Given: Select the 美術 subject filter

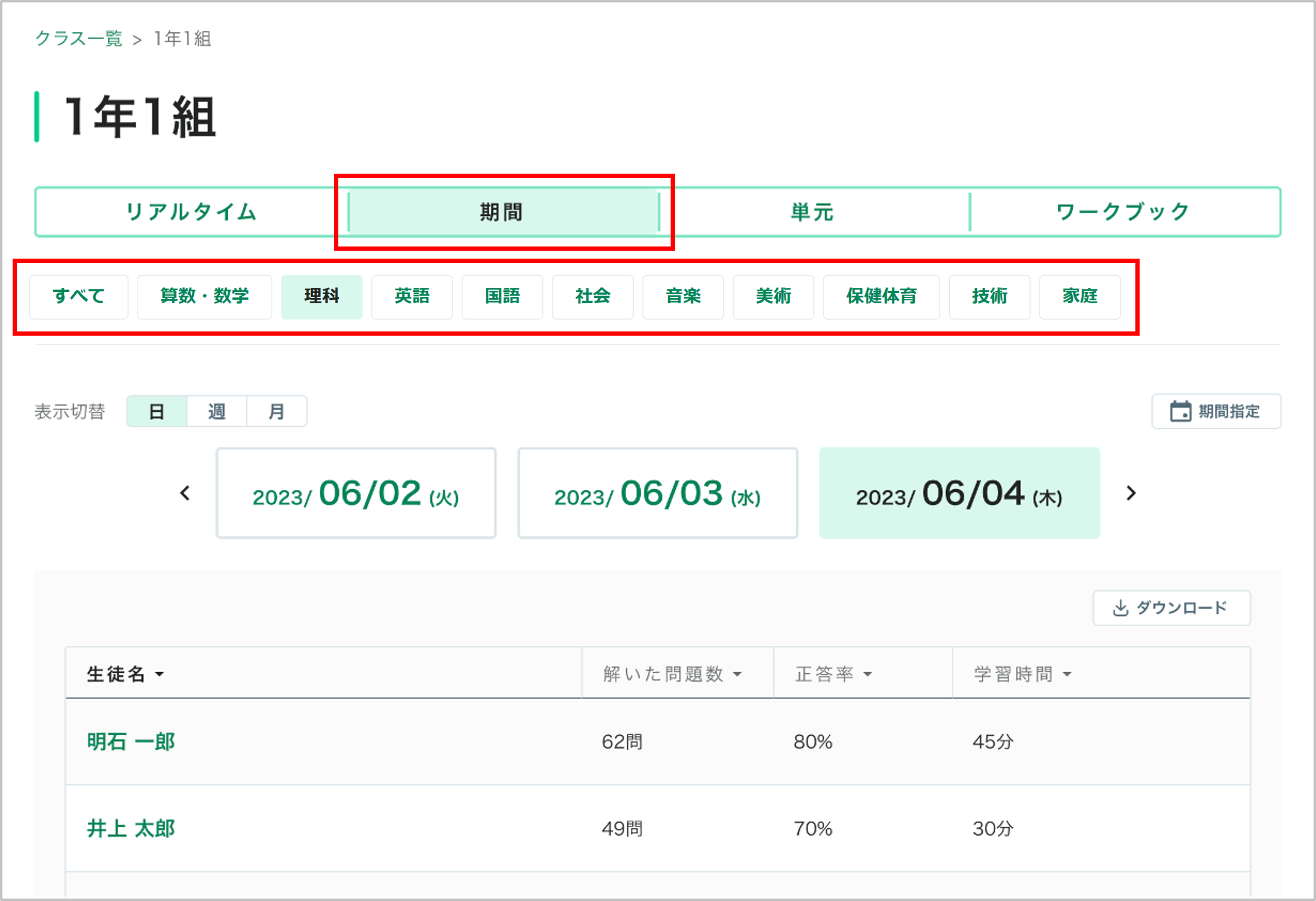Looking at the screenshot, I should (773, 297).
